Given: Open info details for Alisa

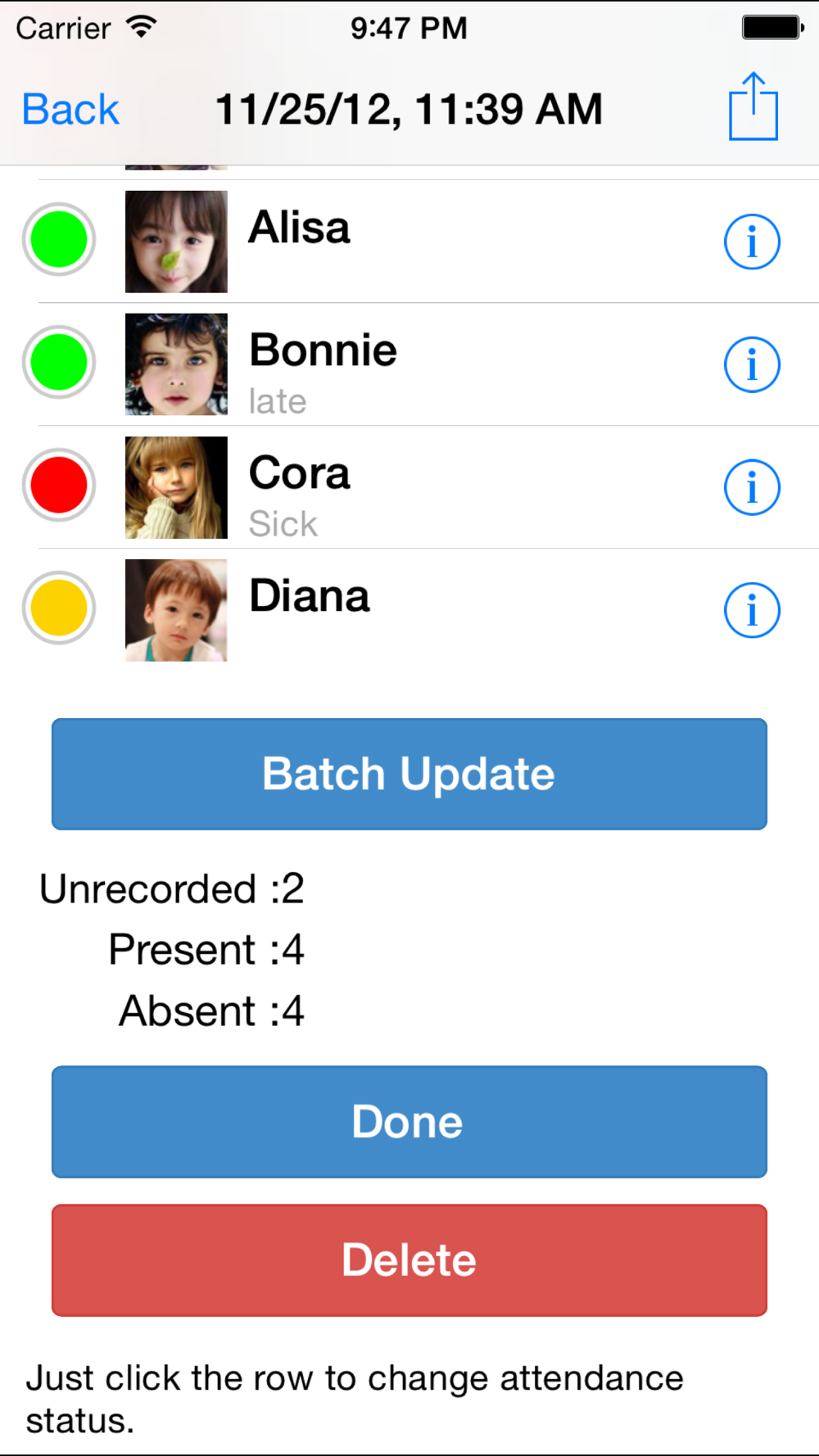Looking at the screenshot, I should point(752,242).
